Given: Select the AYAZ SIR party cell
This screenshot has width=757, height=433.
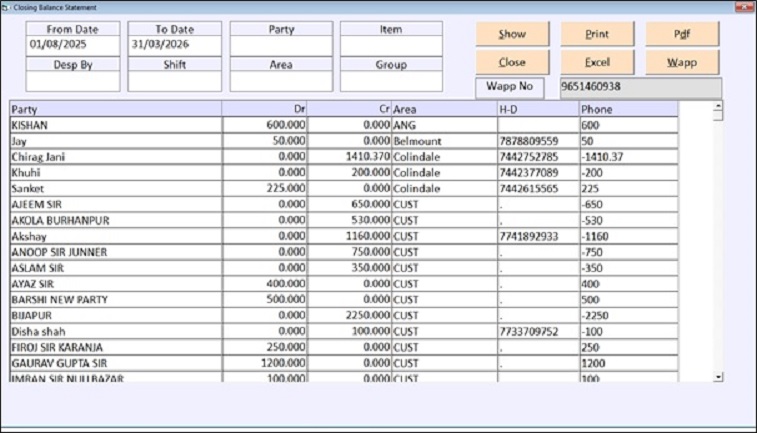Looking at the screenshot, I should click(x=116, y=284).
